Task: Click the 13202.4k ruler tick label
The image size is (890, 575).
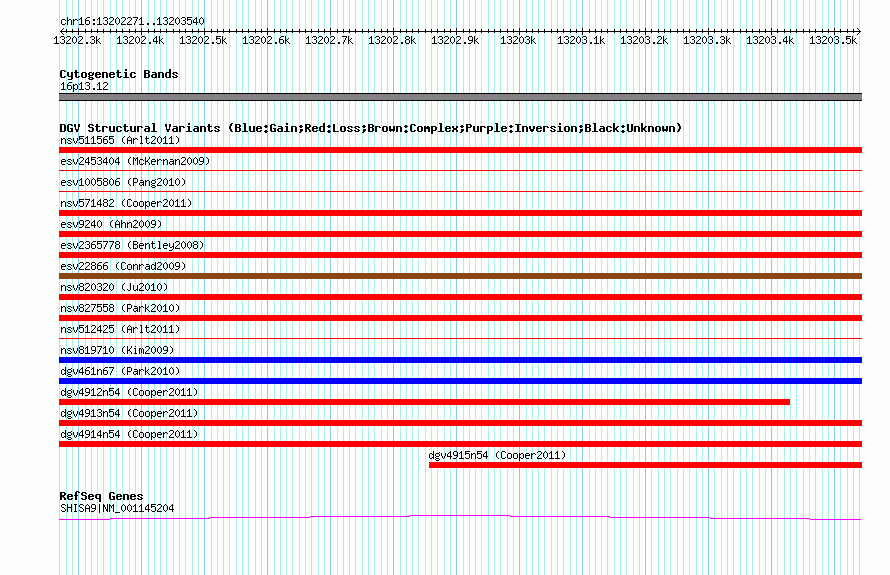Action: tap(140, 40)
